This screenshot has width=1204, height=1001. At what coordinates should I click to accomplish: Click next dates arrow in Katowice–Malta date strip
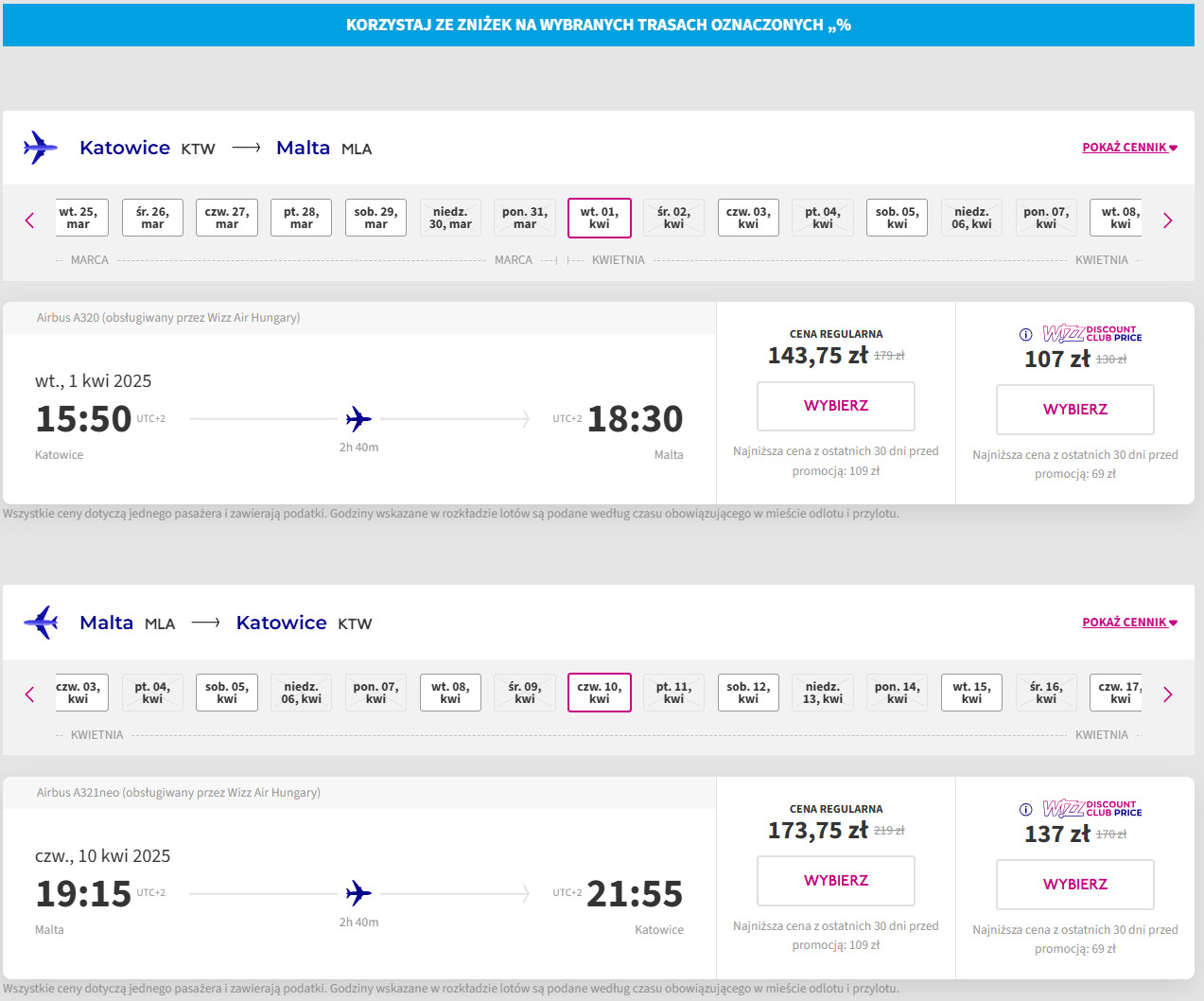tap(1167, 220)
